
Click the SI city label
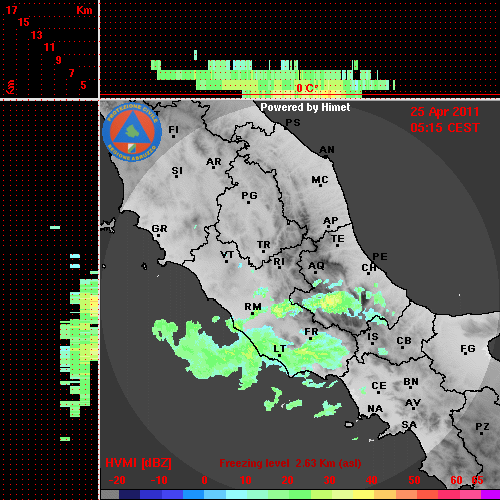click(x=177, y=171)
